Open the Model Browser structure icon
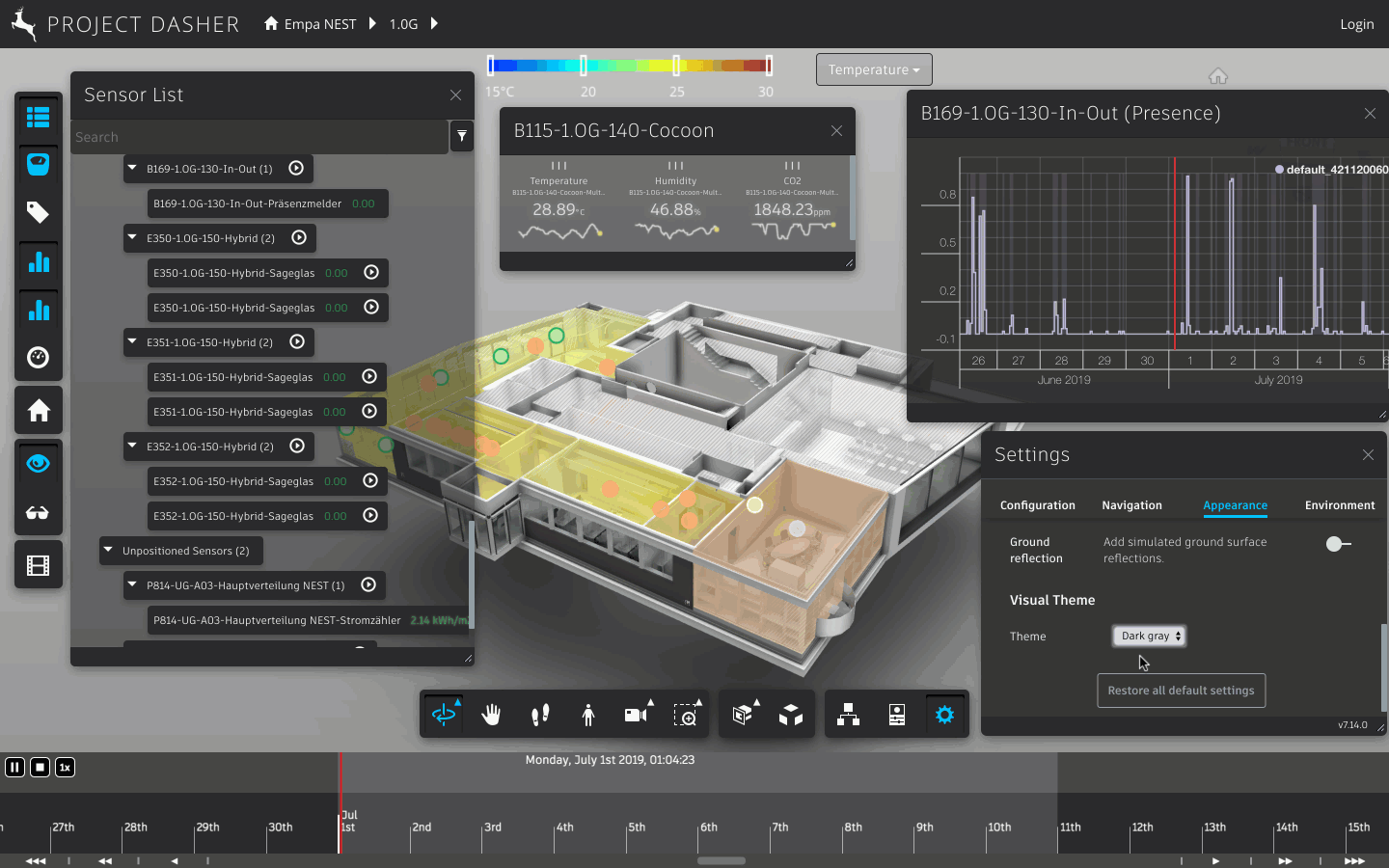The image size is (1389, 868). (849, 715)
